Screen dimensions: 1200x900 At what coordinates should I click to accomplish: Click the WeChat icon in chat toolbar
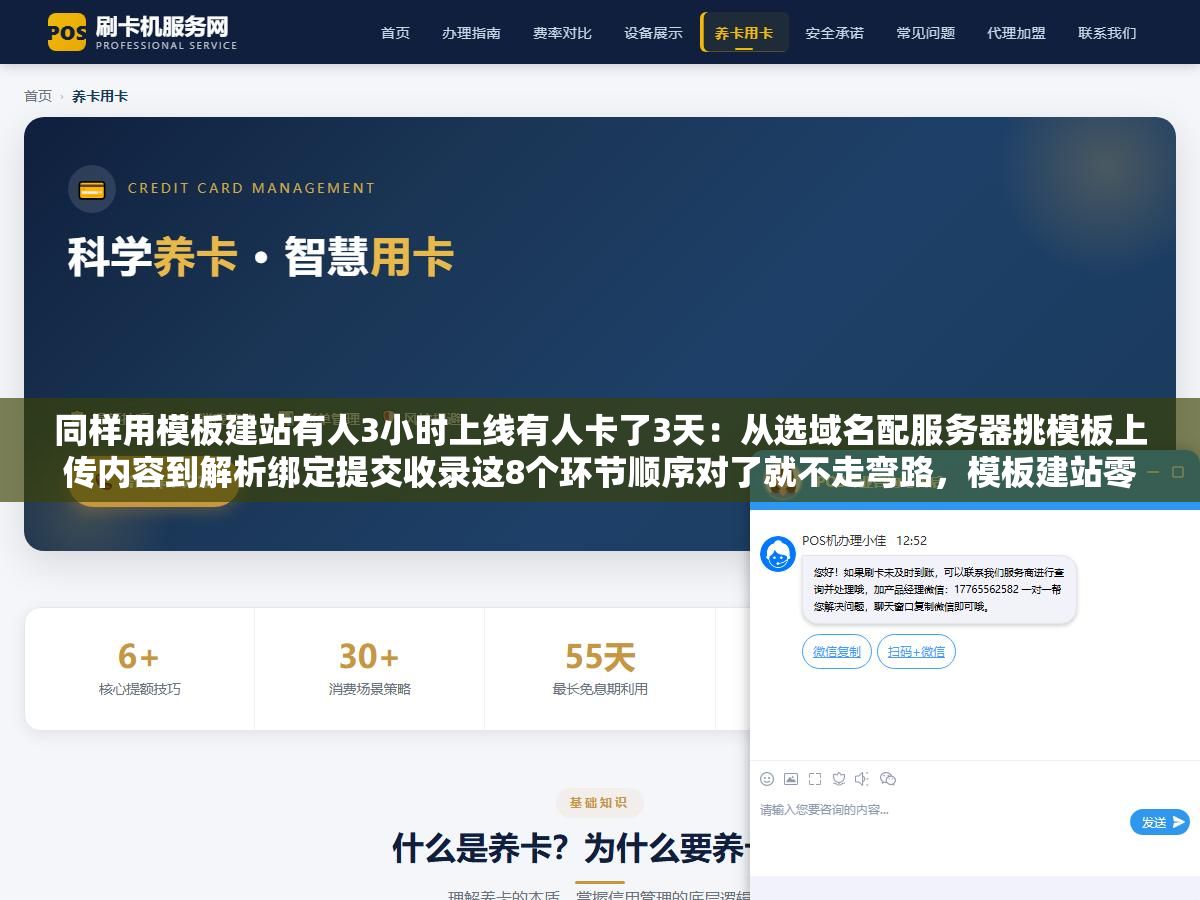click(887, 779)
